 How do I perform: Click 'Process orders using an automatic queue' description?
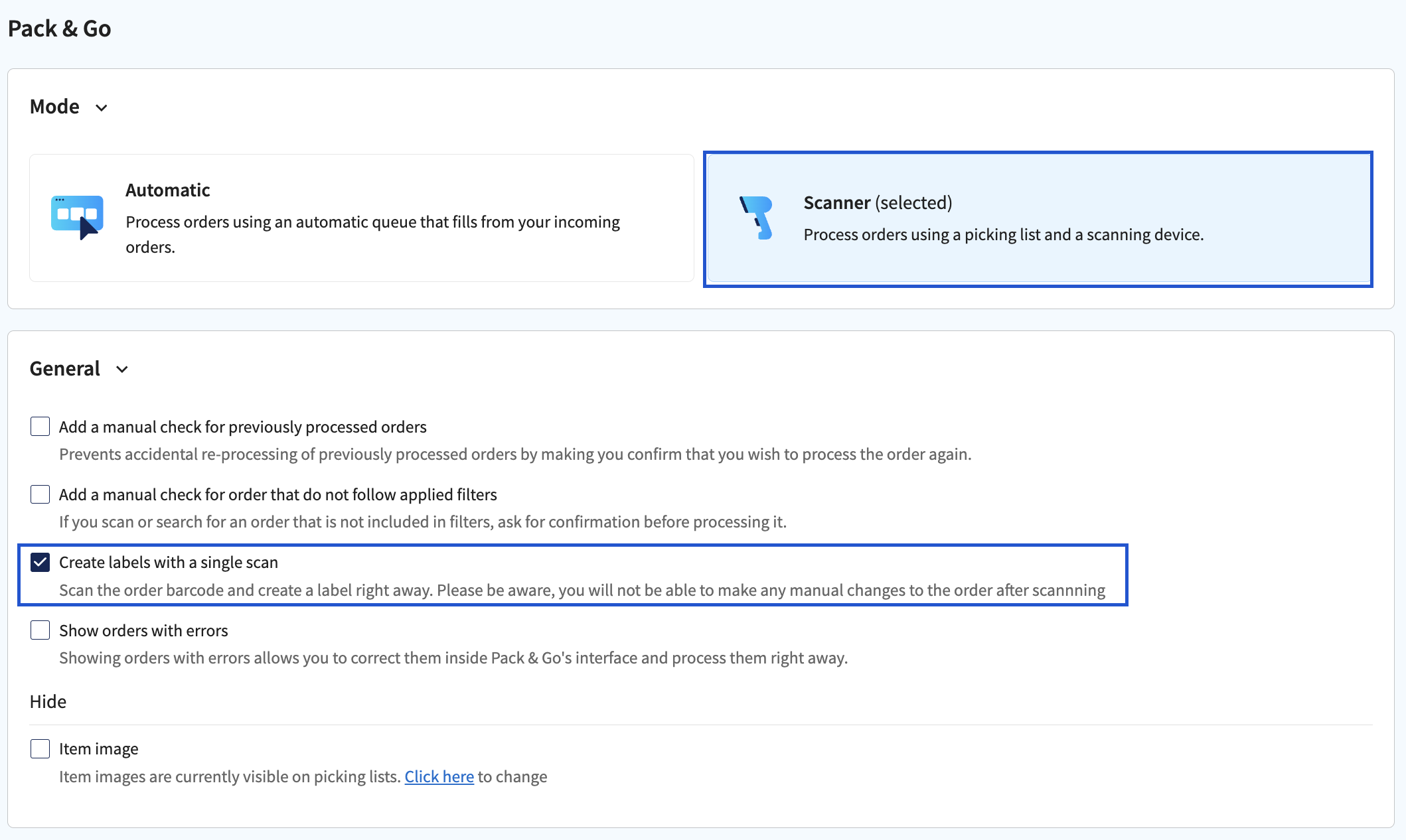pos(373,234)
